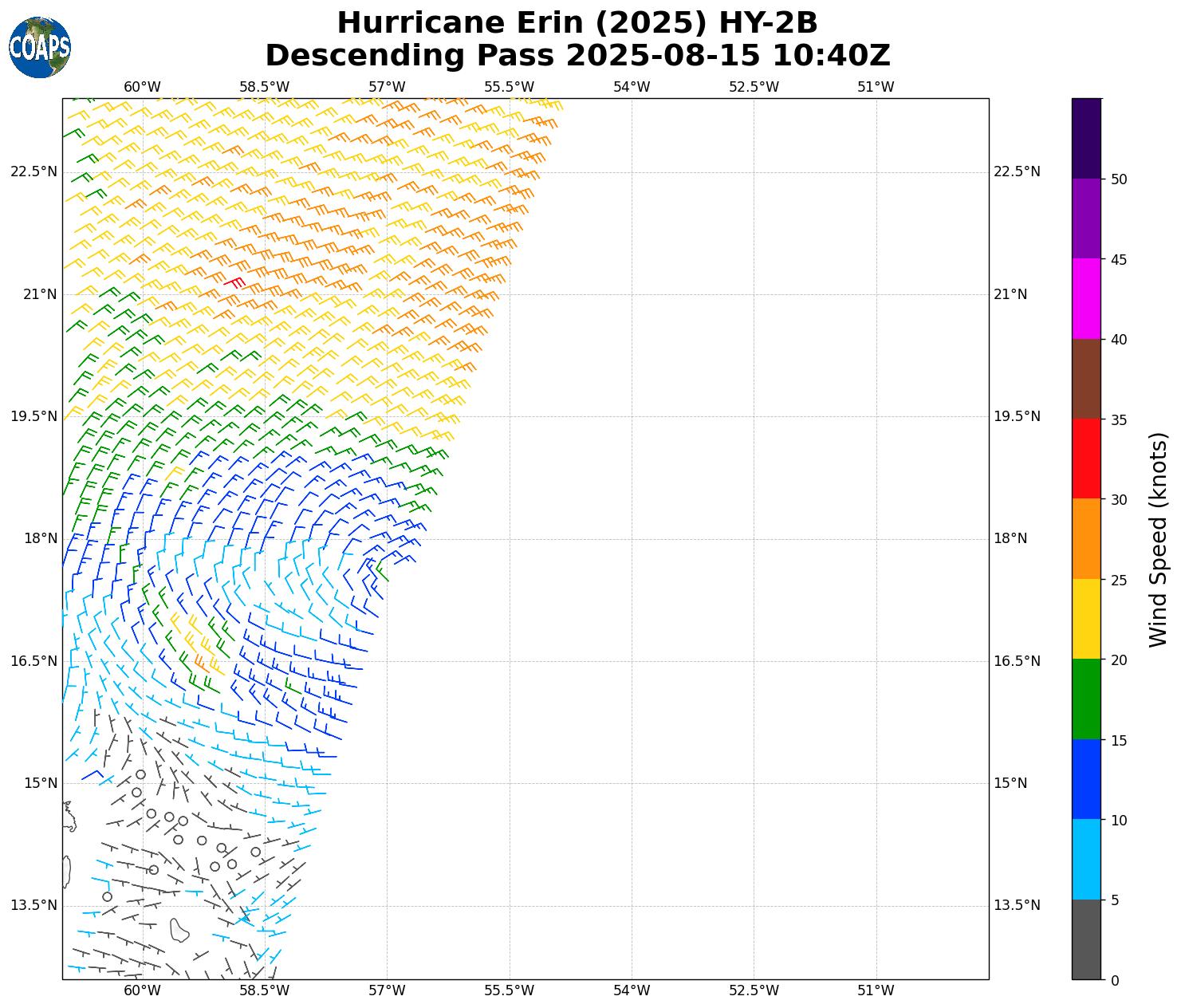Click the Descending Pass 2025-08-15 10:40Z subtitle
The image size is (1181, 1008).
click(577, 56)
